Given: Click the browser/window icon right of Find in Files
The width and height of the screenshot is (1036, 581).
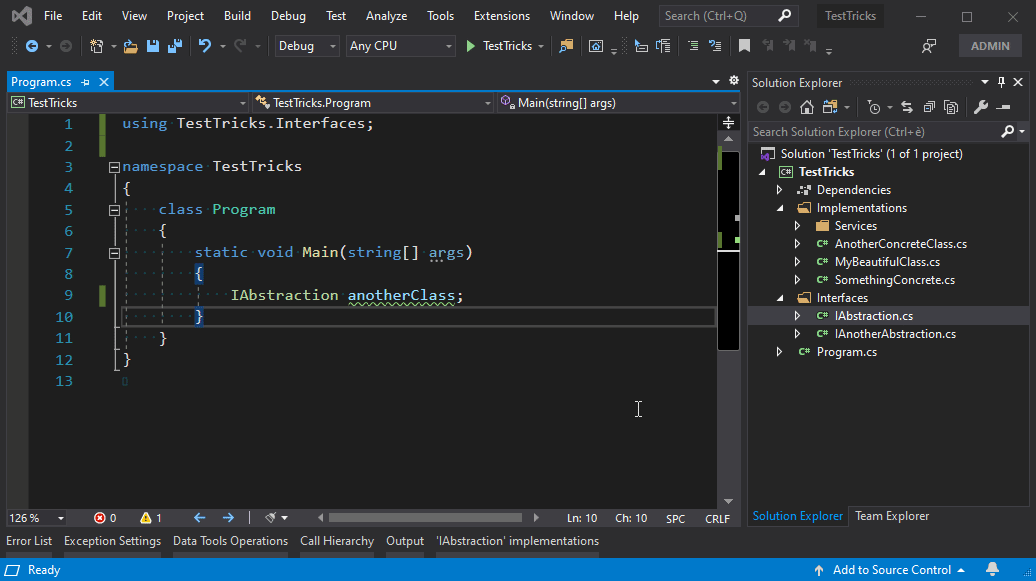Looking at the screenshot, I should click(x=596, y=46).
